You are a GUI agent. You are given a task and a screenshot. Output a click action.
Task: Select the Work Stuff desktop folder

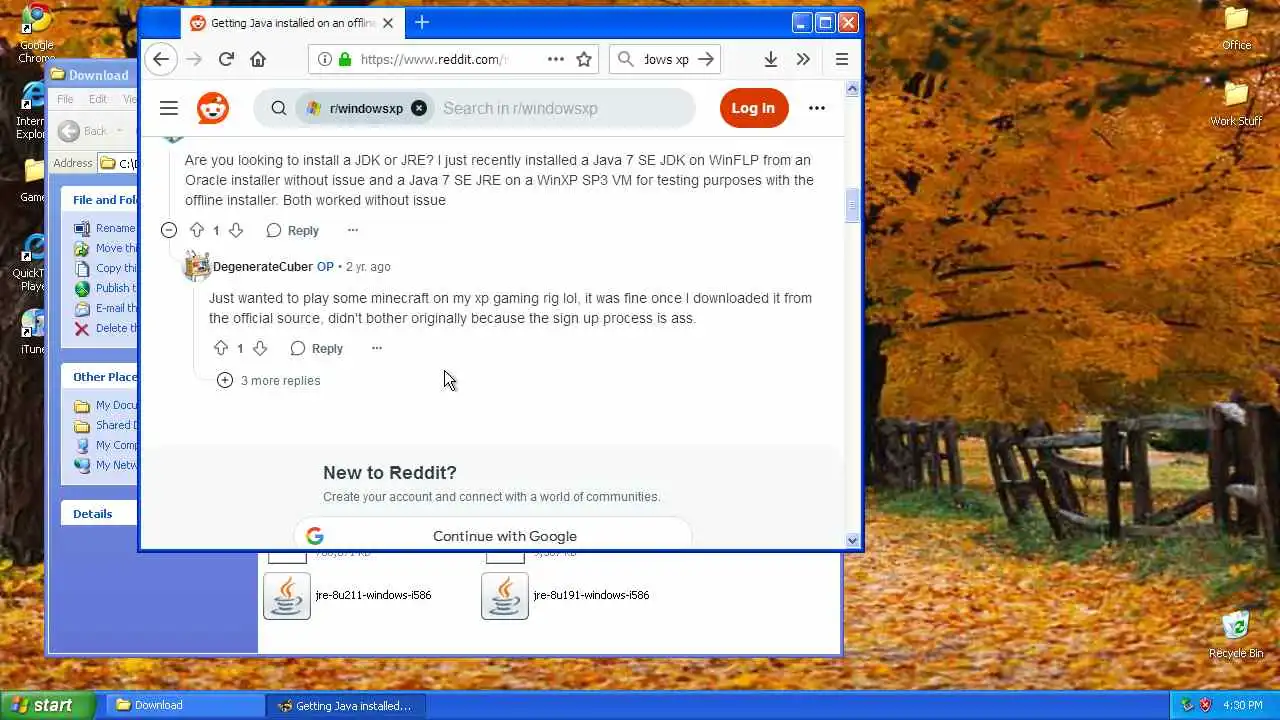coord(1237,104)
